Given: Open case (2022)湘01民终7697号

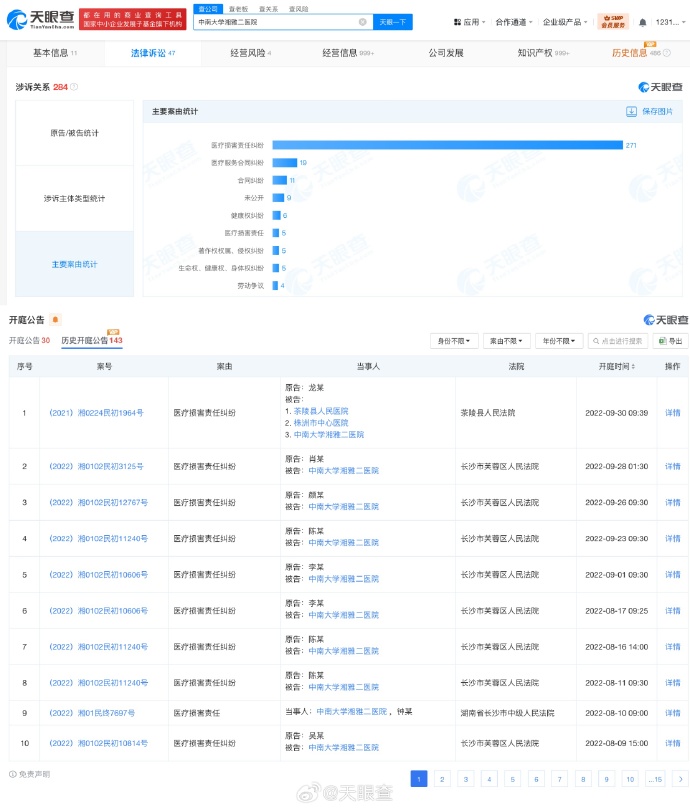Looking at the screenshot, I should (92, 713).
